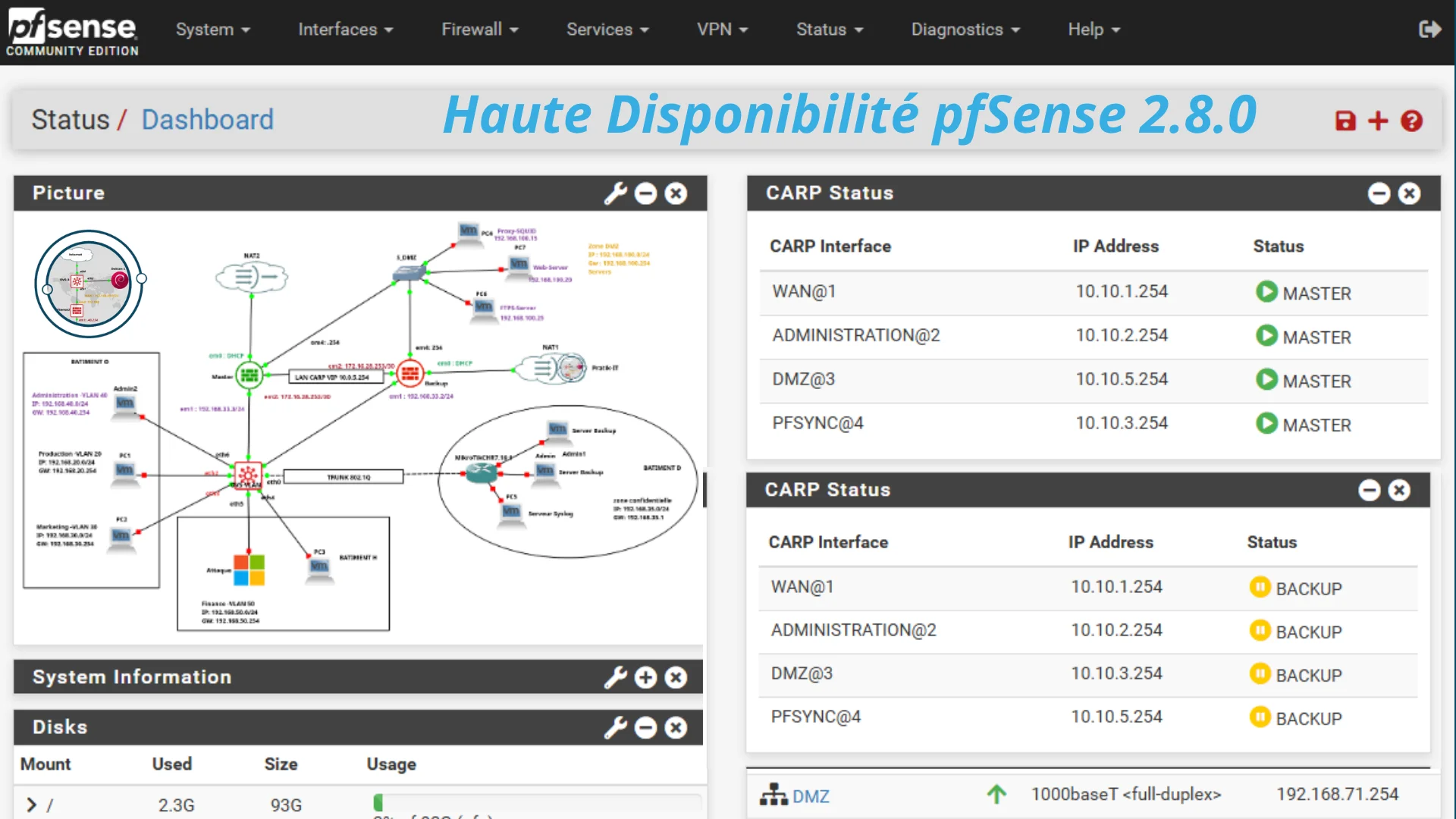Configure the Disks widget with wrench icon
This screenshot has width=1456, height=819.
tap(615, 727)
